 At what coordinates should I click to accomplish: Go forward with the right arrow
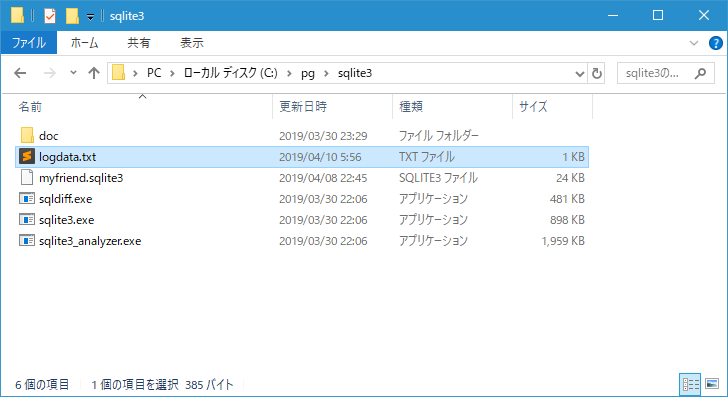(x=49, y=73)
